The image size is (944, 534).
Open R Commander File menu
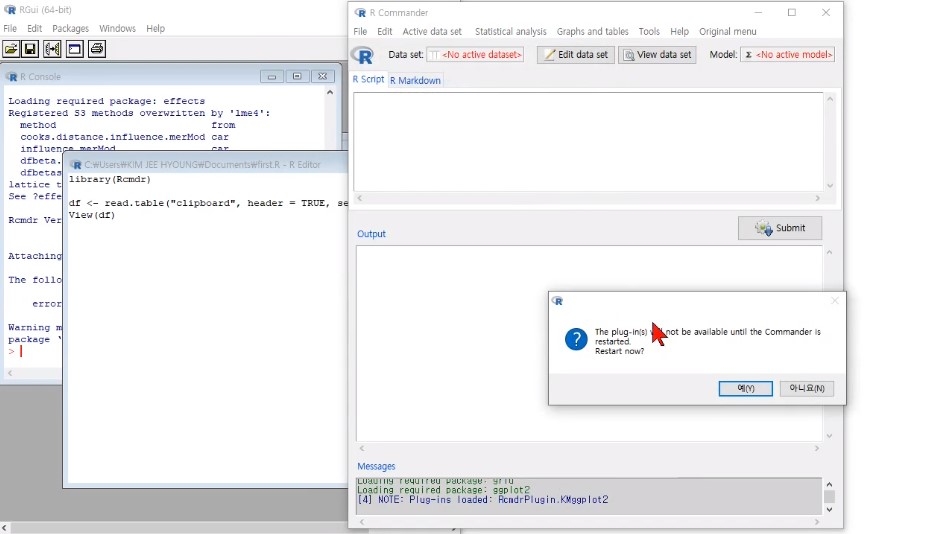[360, 31]
